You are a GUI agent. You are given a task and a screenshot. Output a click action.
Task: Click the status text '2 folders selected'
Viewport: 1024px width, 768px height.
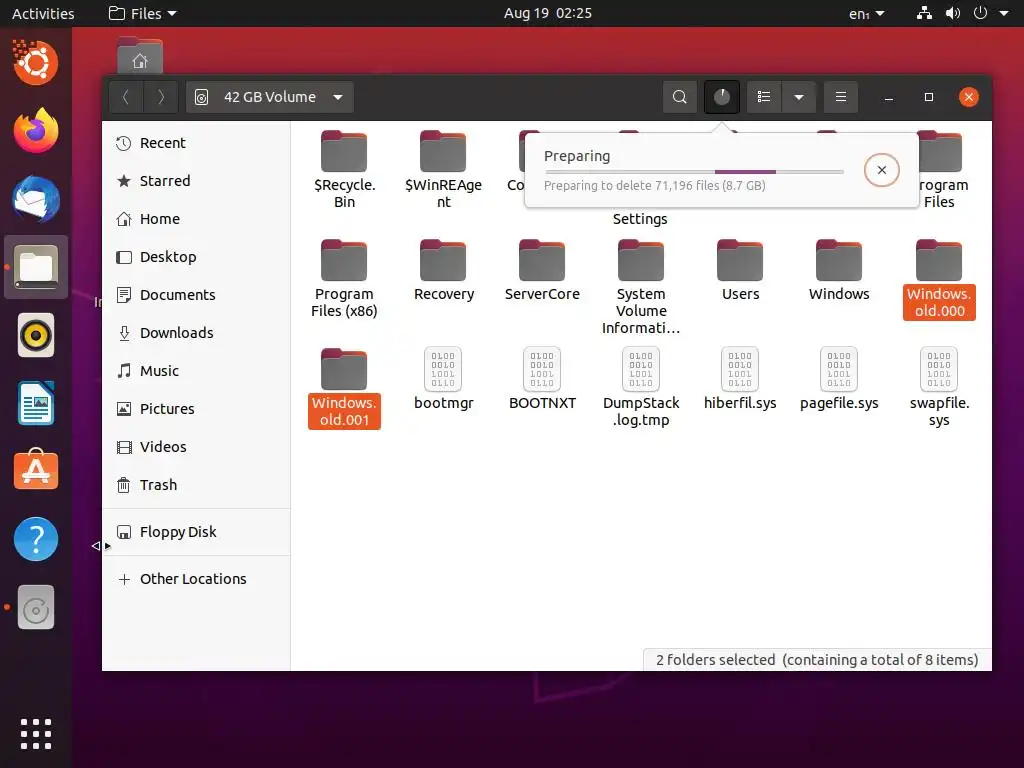pos(715,660)
